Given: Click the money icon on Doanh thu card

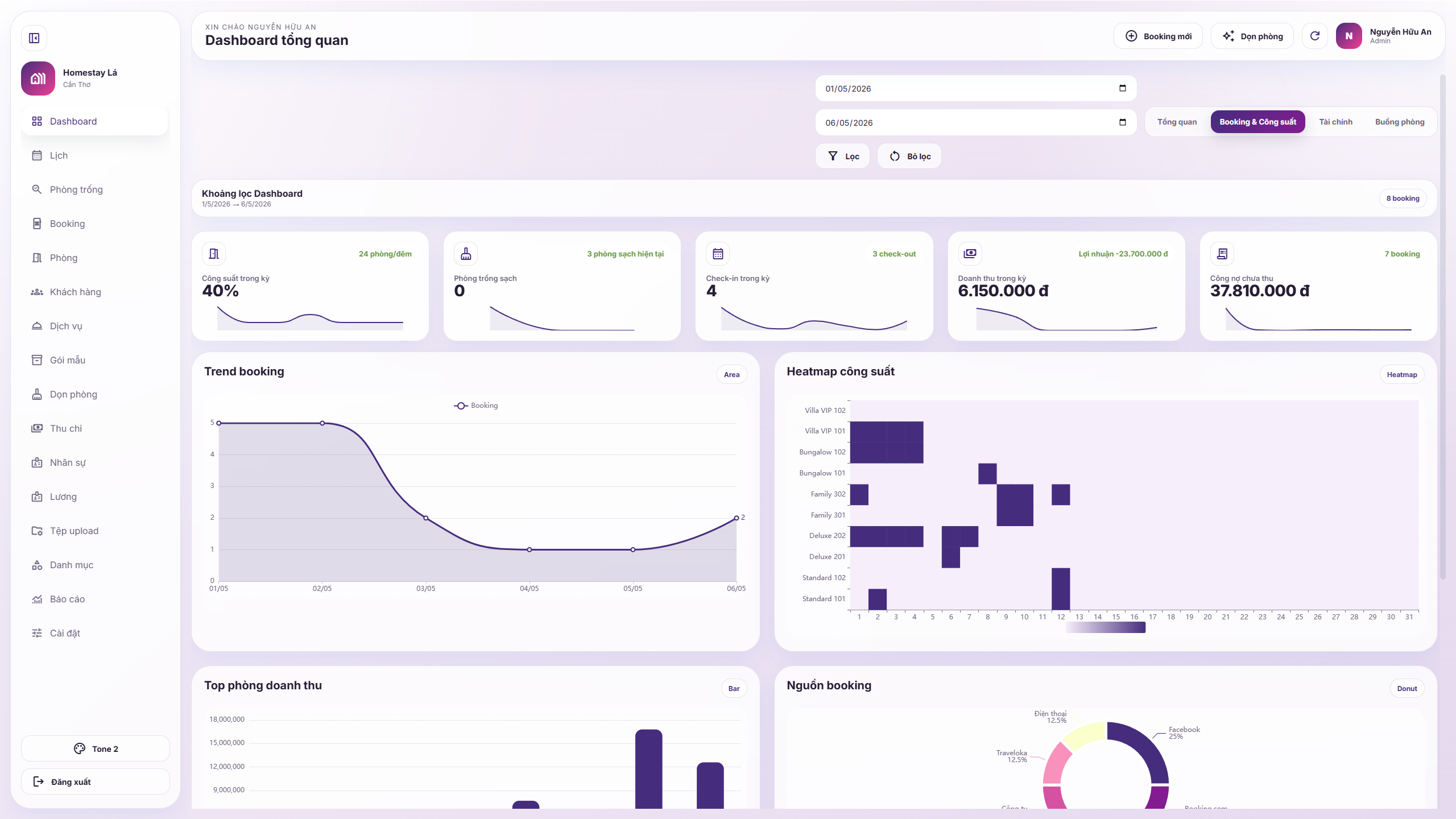Looking at the screenshot, I should click(x=970, y=254).
